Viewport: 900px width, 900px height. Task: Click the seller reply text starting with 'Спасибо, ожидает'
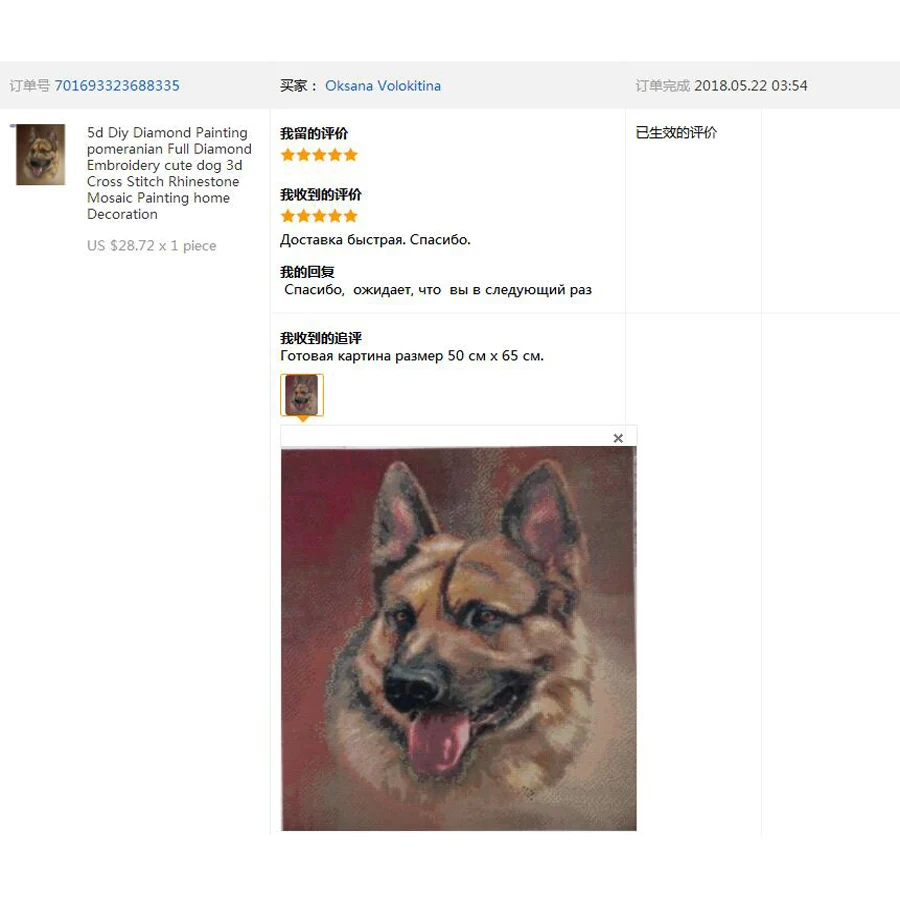[438, 290]
